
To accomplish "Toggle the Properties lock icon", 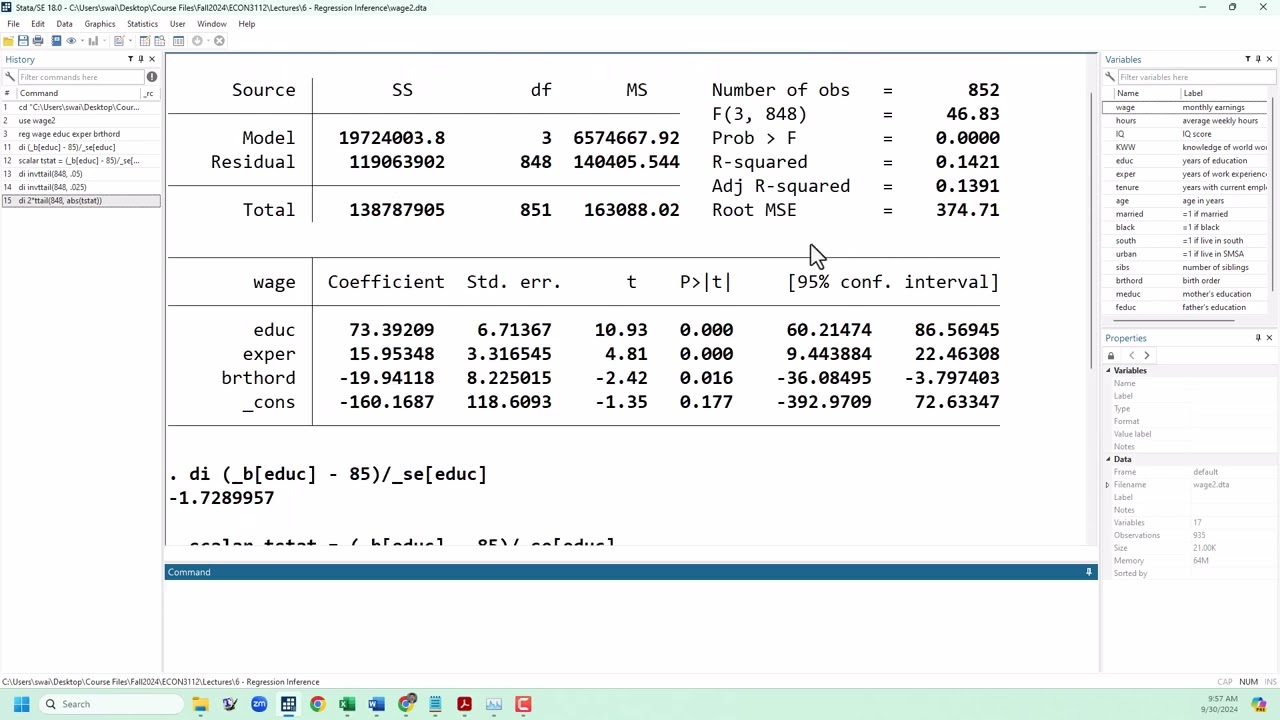I will (x=1110, y=355).
